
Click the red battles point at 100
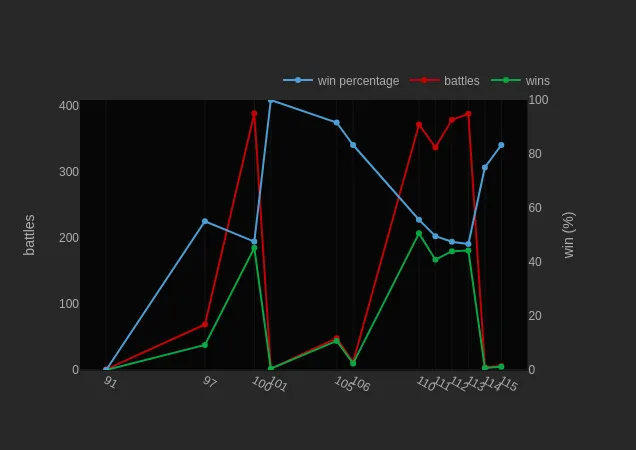pos(254,114)
